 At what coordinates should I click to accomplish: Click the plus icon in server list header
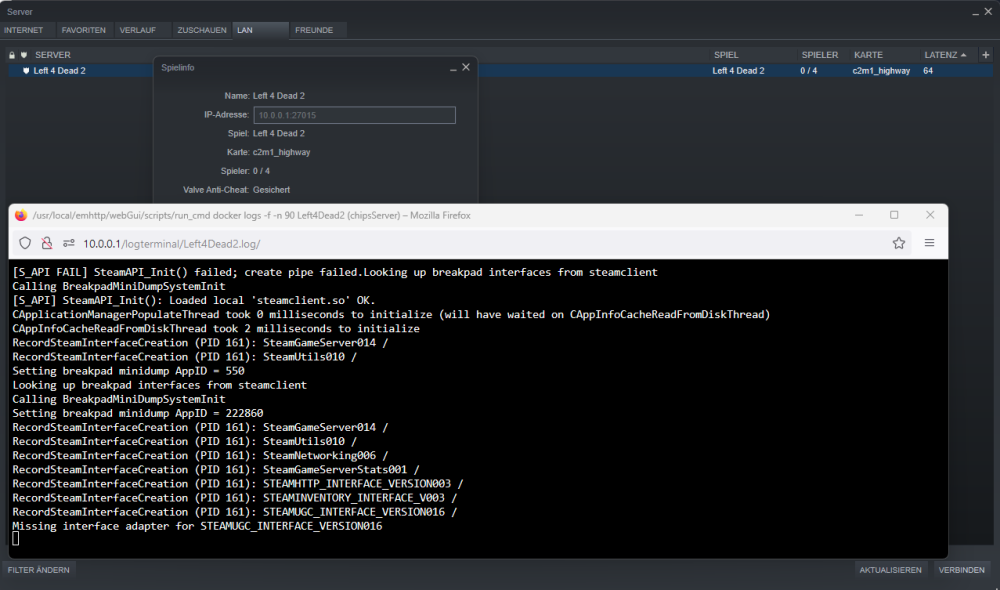click(x=985, y=55)
